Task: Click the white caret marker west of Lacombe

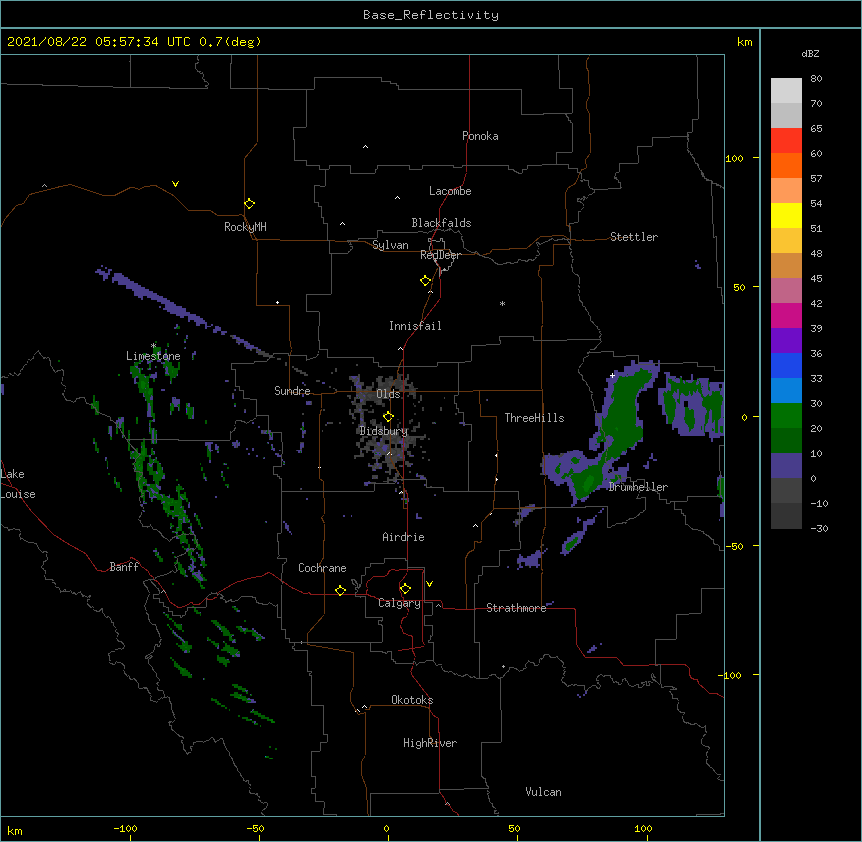Action: [x=397, y=198]
